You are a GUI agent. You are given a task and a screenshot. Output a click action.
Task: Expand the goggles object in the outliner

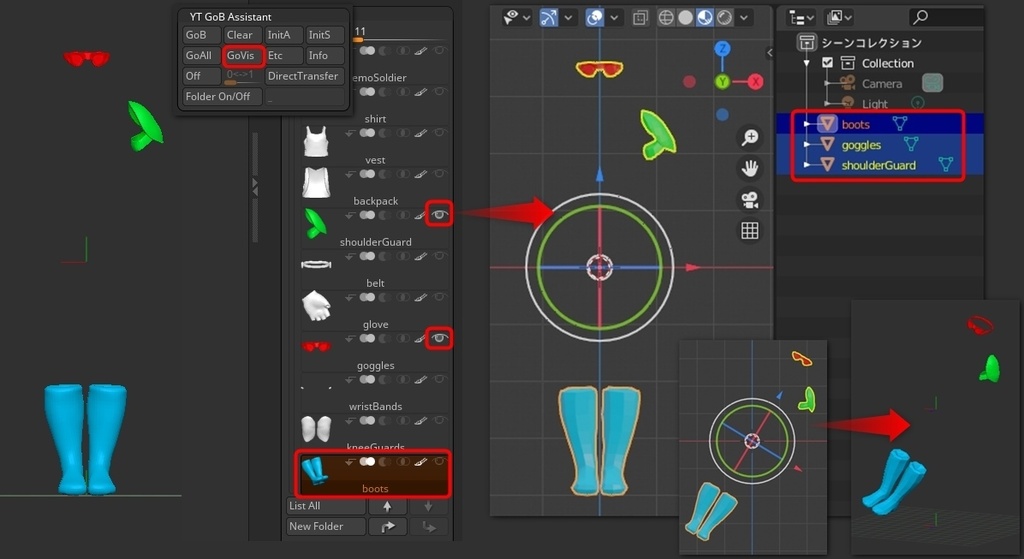(807, 144)
